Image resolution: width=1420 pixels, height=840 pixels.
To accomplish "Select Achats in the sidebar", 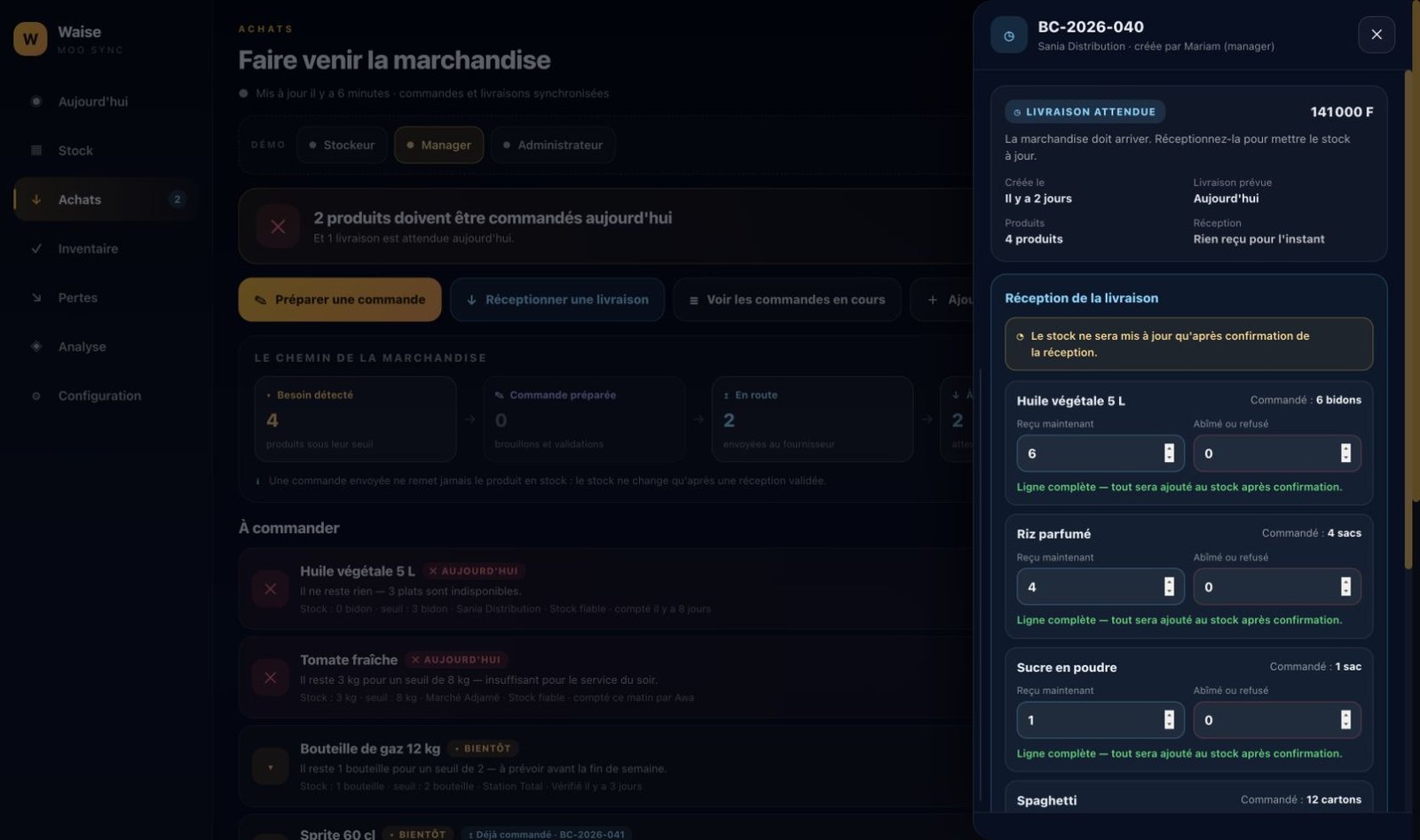I will click(105, 200).
